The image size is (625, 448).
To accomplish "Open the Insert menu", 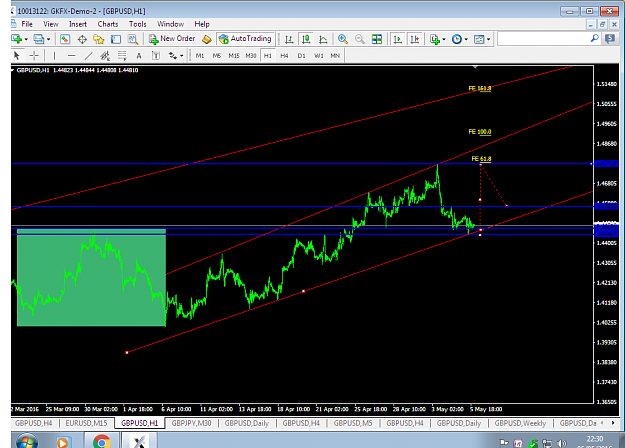I will coord(78,24).
